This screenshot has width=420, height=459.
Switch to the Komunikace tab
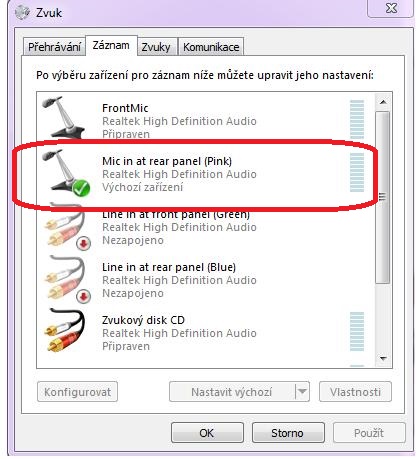tap(211, 47)
